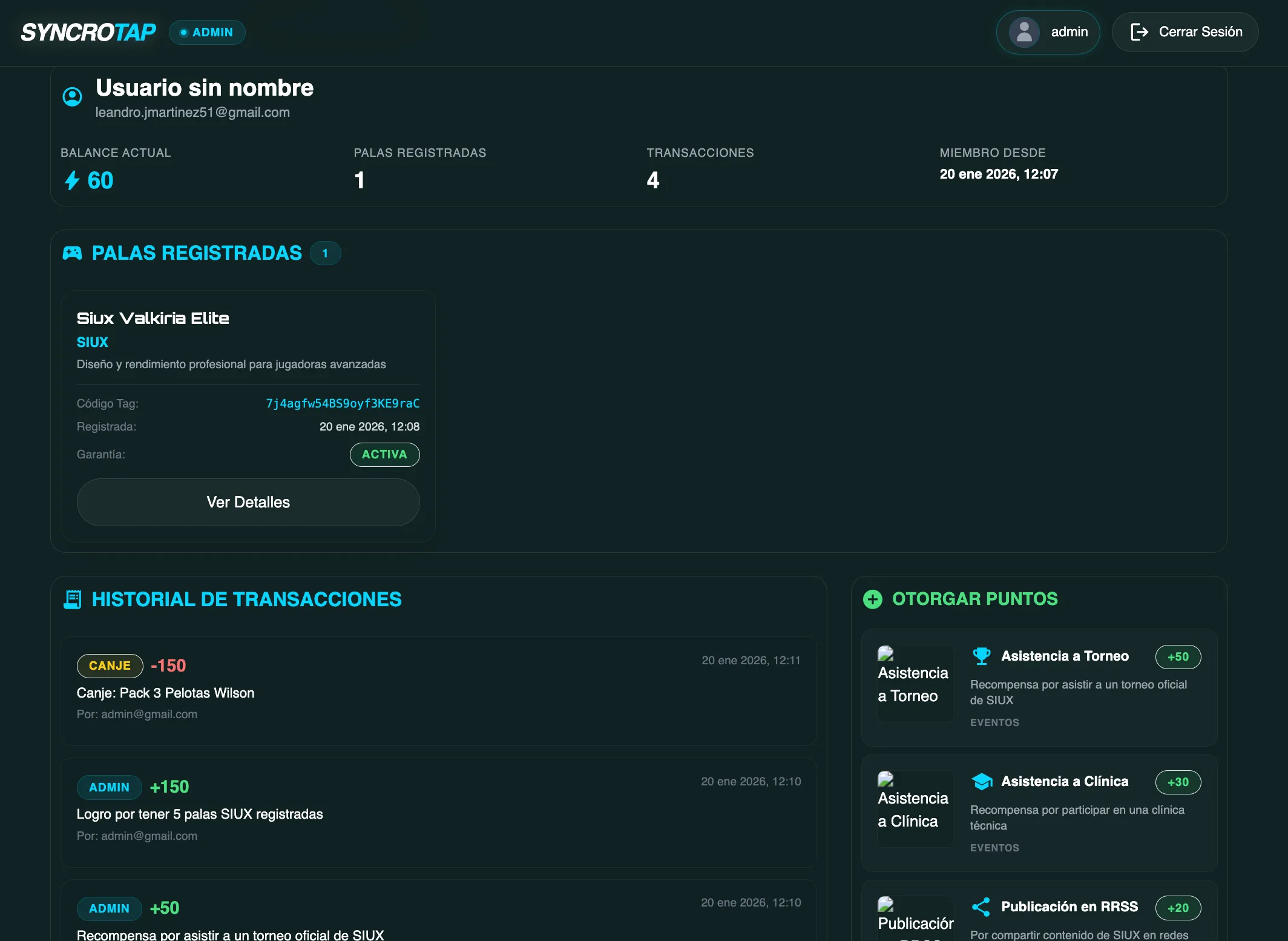The height and width of the screenshot is (941, 1288).
Task: Click Canje: Pack 3 Pelotas Wilson entry
Action: tap(165, 693)
